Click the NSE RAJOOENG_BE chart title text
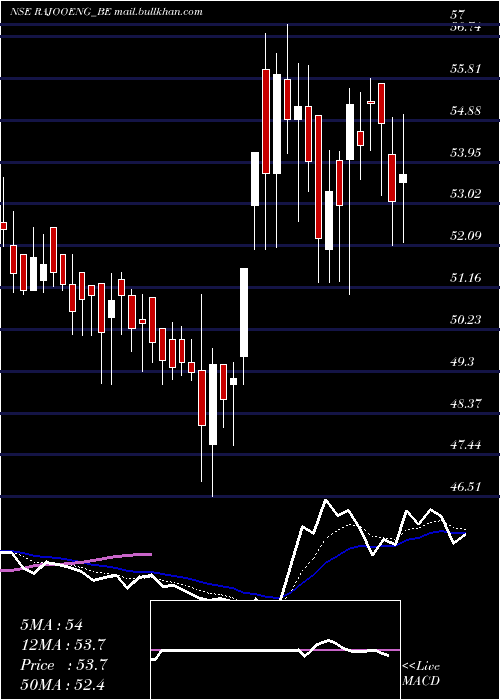 (x=107, y=12)
